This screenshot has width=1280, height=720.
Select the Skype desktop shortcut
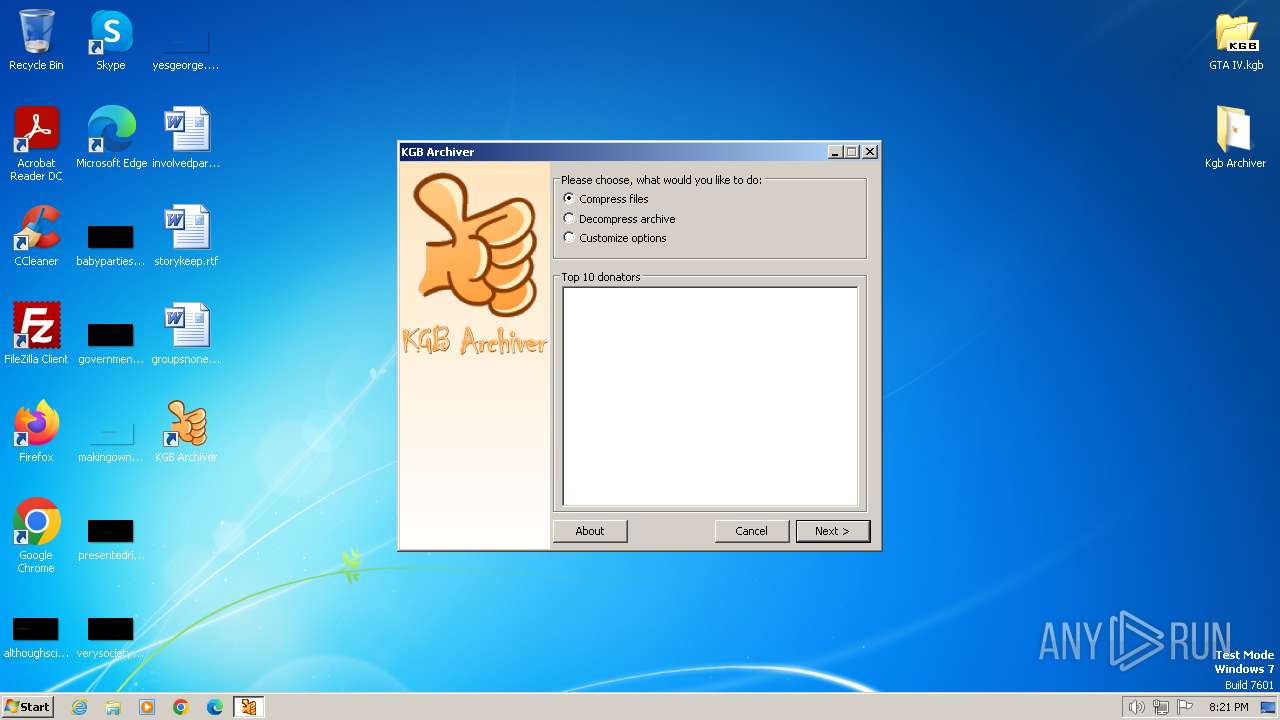pyautogui.click(x=111, y=40)
